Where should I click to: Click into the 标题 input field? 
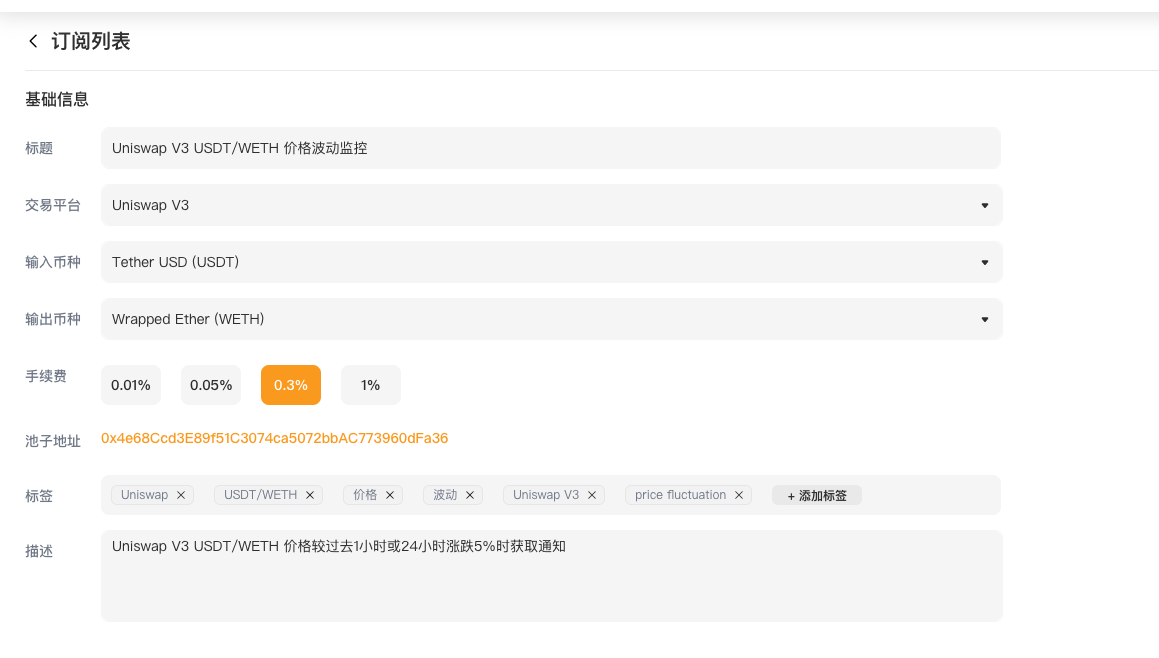[x=551, y=148]
